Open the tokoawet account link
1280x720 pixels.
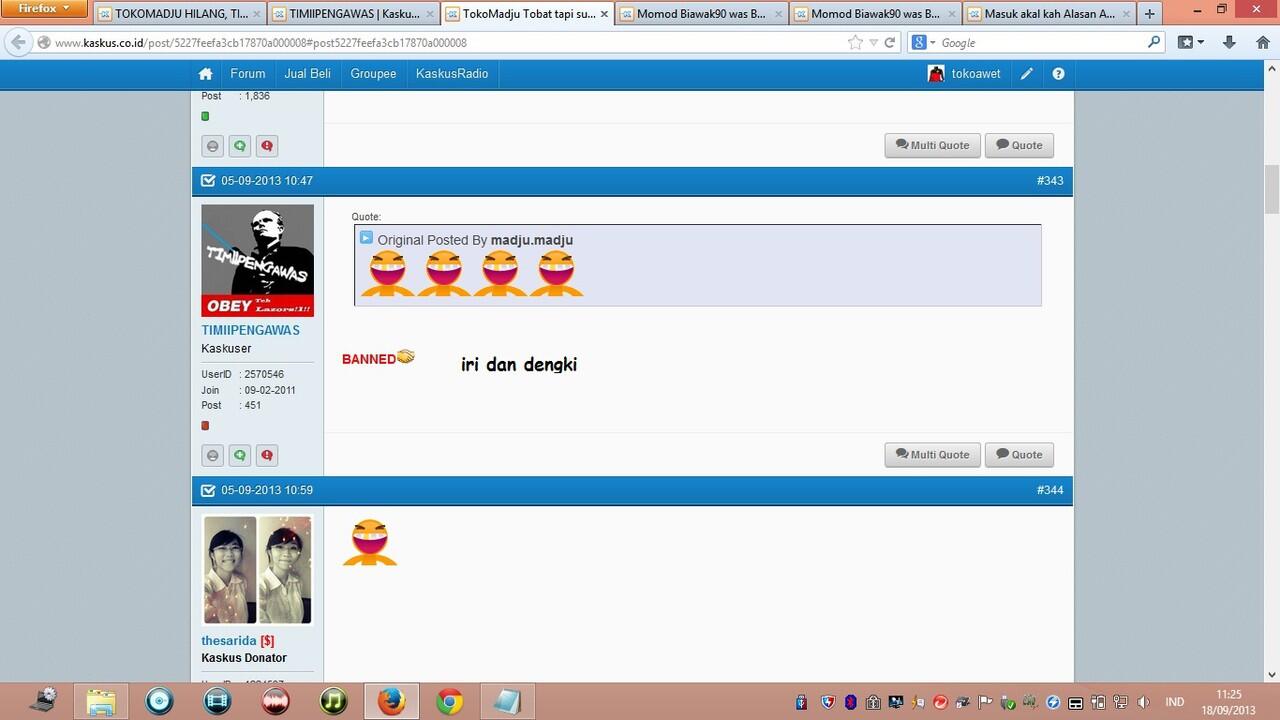pos(976,74)
